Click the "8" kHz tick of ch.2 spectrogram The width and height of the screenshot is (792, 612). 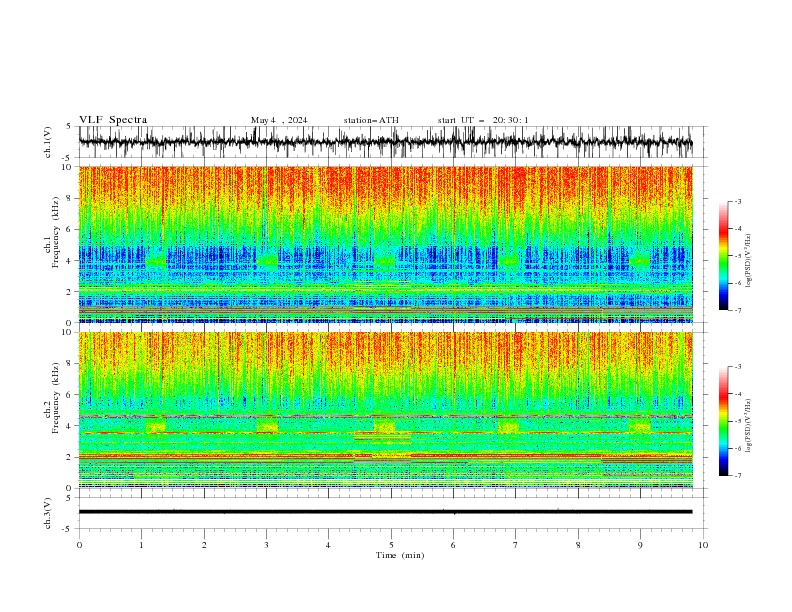click(71, 364)
